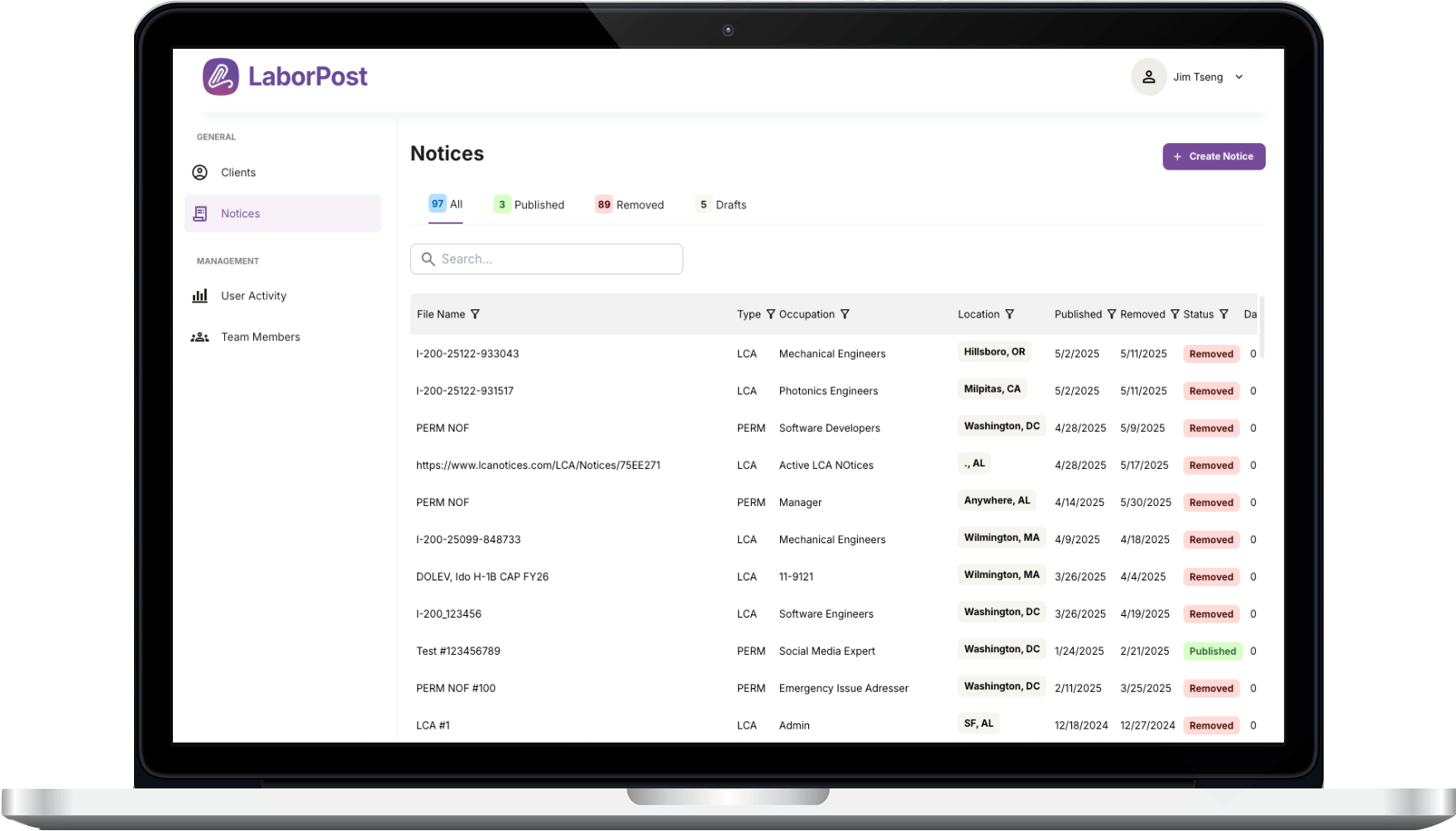Viewport: 1456px width, 831px height.
Task: Filter by File Name column icon
Action: (475, 314)
